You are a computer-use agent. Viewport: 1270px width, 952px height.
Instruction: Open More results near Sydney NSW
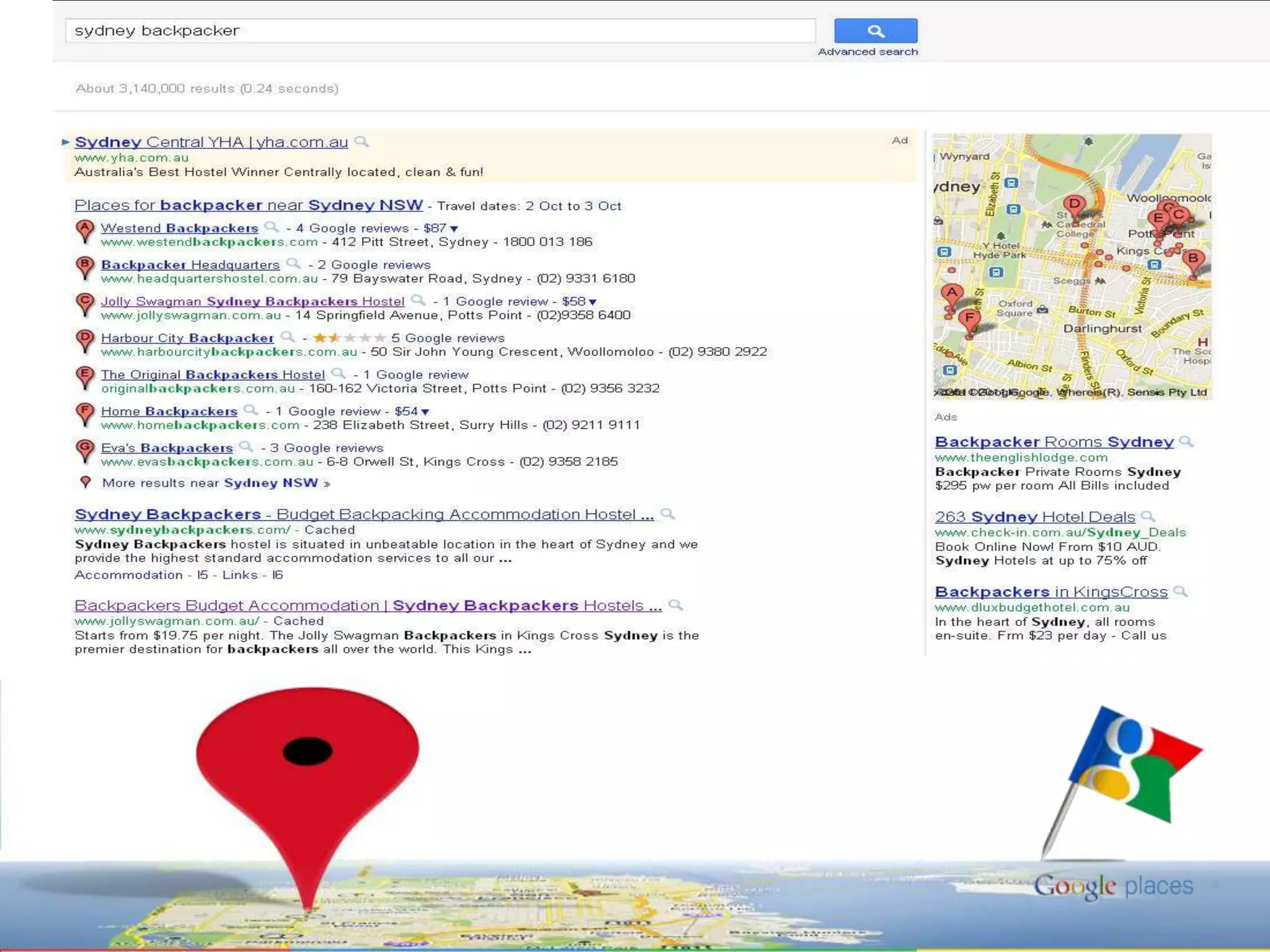coord(215,483)
